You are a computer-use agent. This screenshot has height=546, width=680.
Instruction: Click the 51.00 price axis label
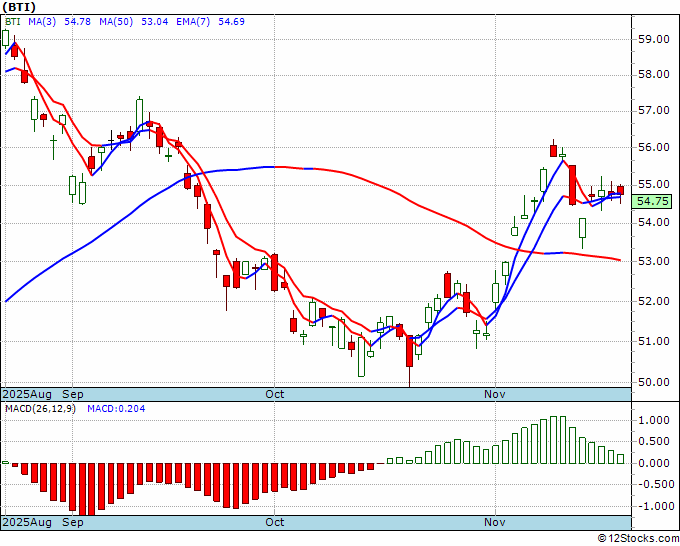click(654, 341)
